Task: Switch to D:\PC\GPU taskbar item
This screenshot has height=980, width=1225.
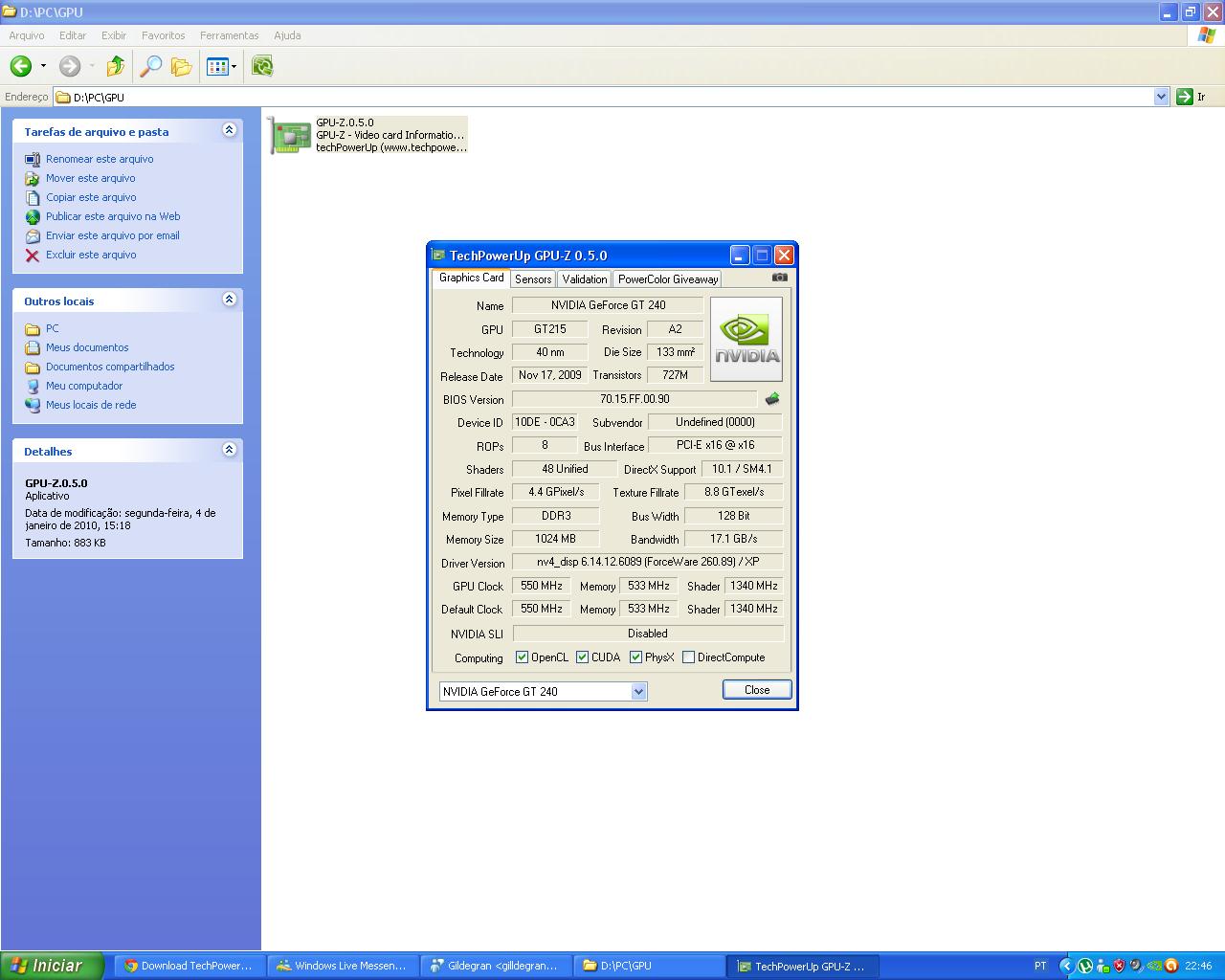Action: pos(650,966)
